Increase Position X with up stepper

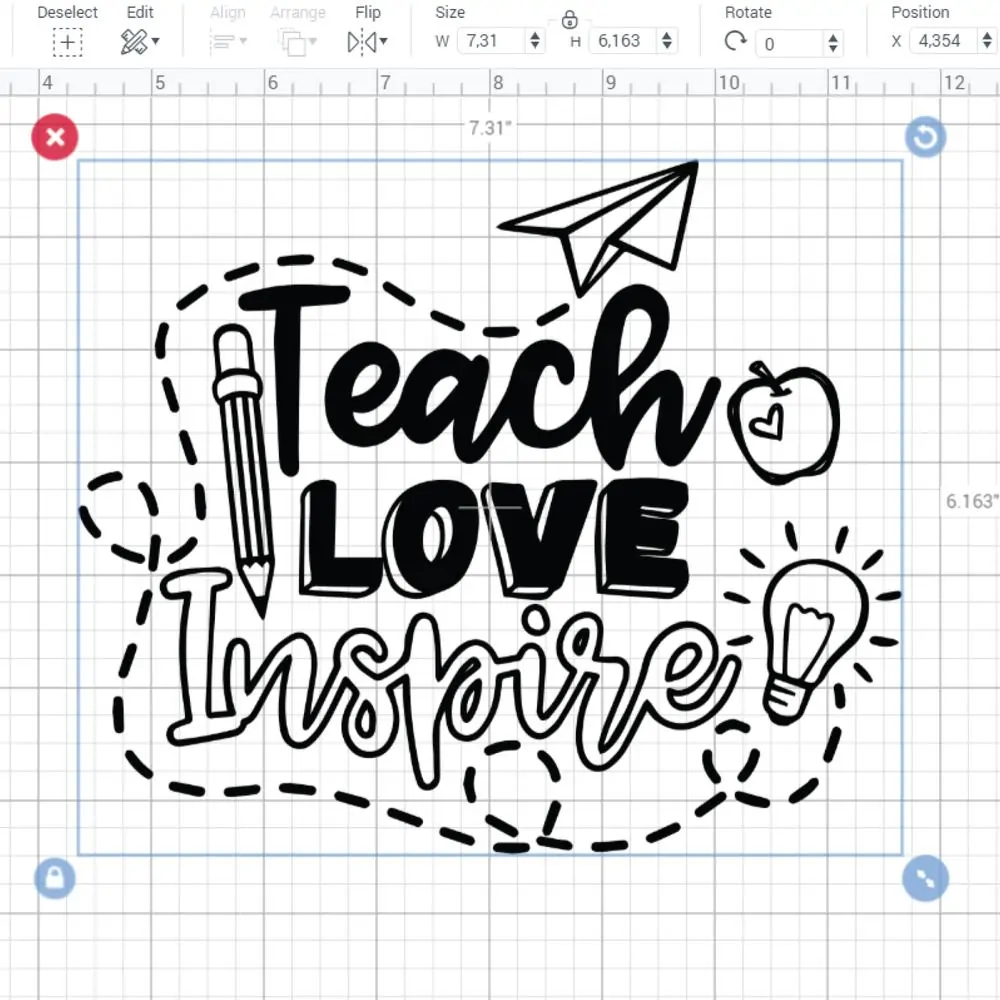point(987,35)
